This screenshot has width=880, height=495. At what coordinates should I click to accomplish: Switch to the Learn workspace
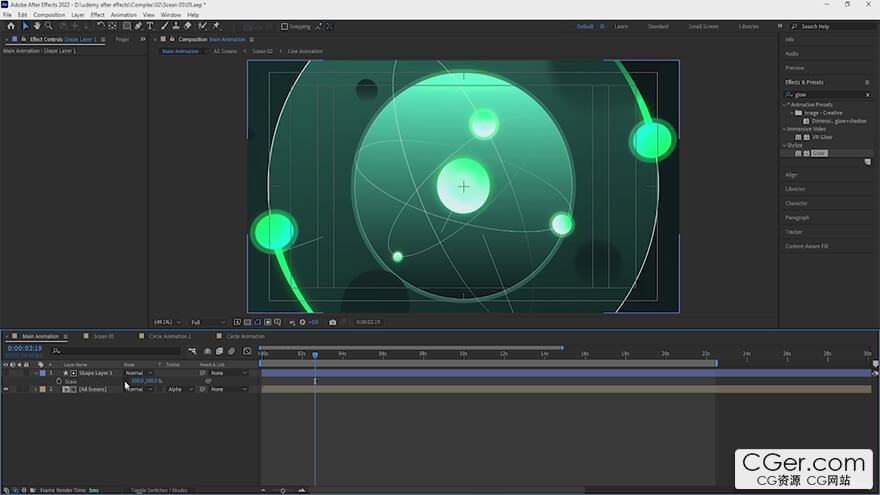(621, 26)
